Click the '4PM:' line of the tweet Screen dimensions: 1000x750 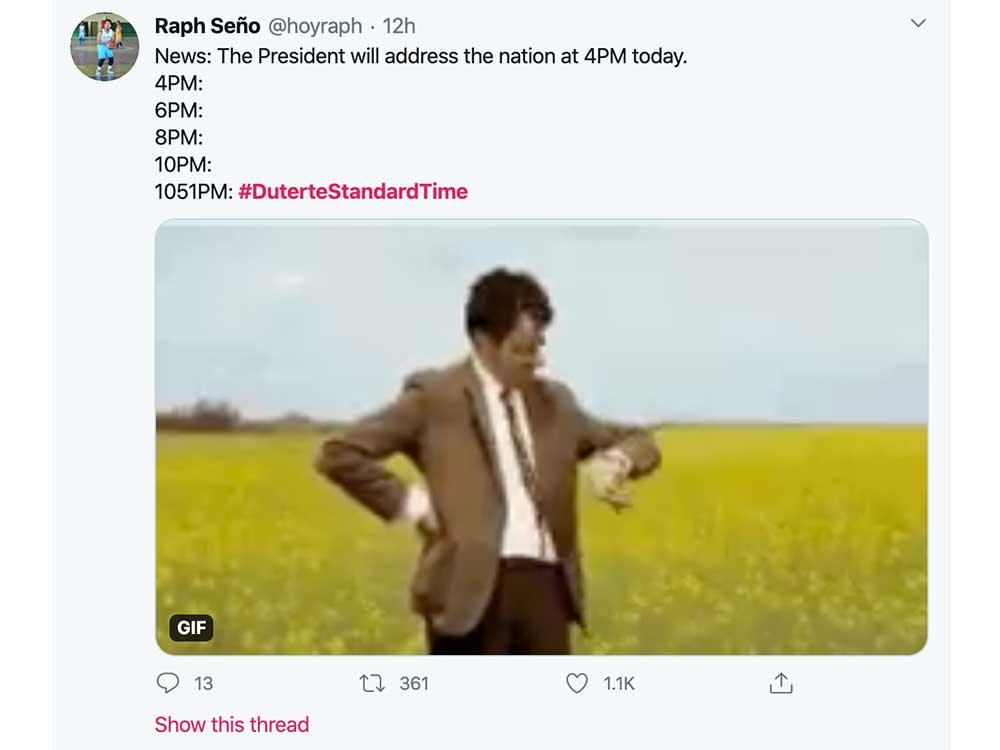[x=179, y=83]
